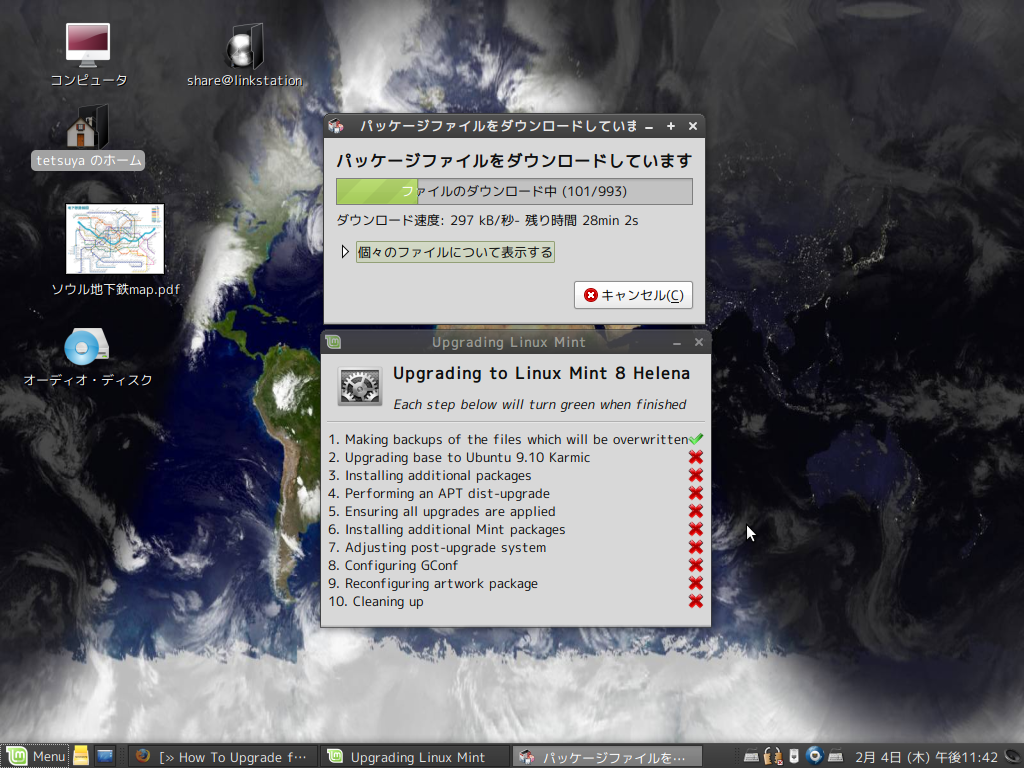The width and height of the screenshot is (1024, 768).
Task: Open the clock showing 午後11:42
Action: [x=926, y=757]
